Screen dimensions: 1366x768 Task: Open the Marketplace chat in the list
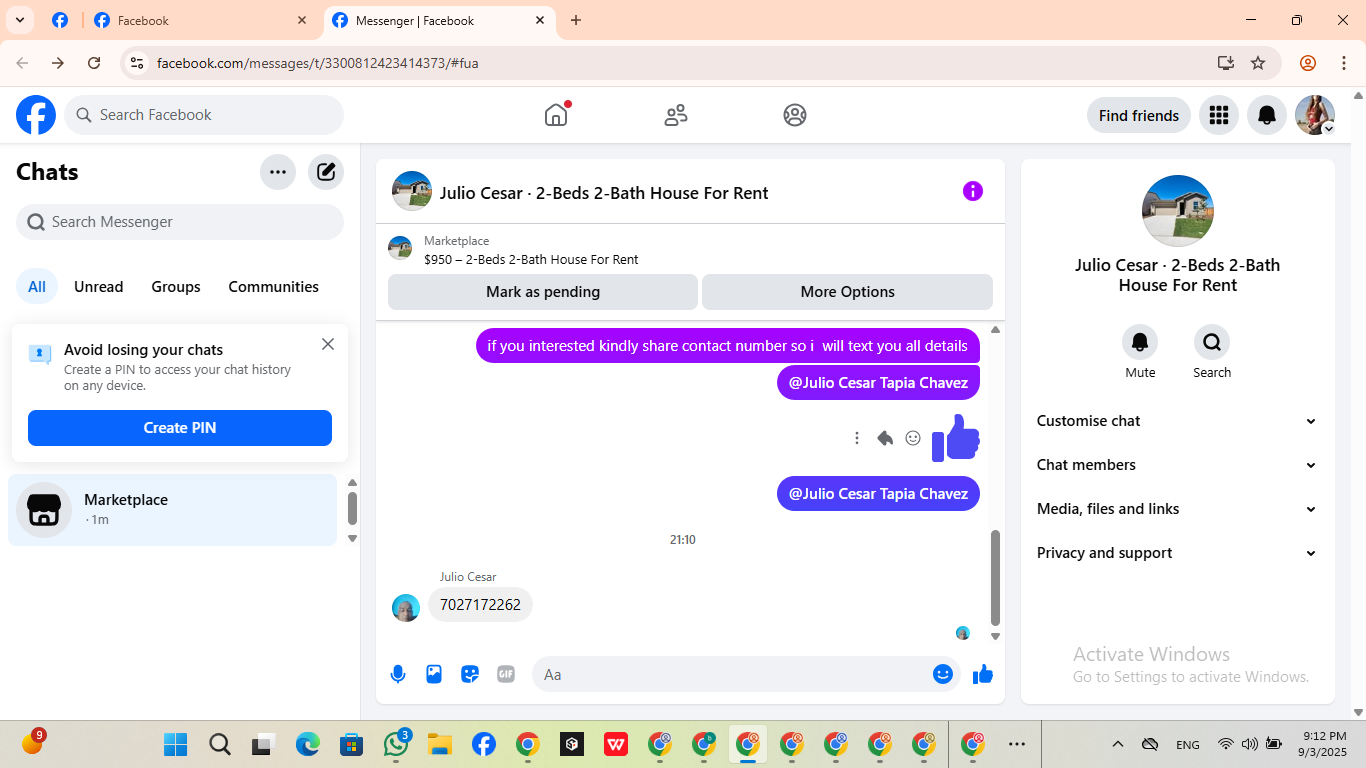pos(173,510)
